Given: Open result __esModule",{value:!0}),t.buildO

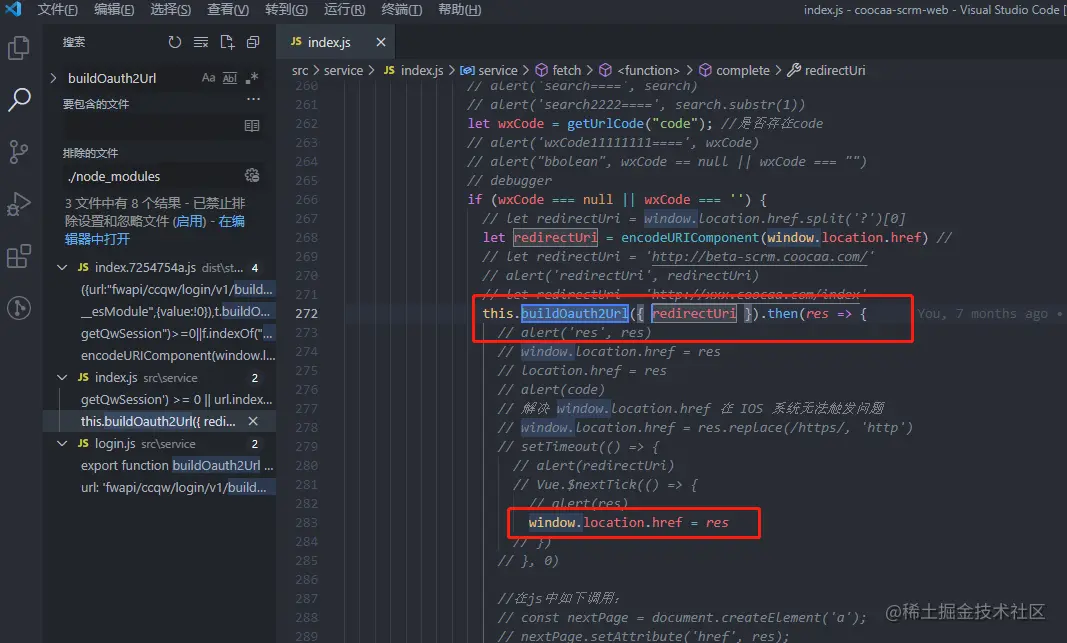Looking at the screenshot, I should pyautogui.click(x=176, y=311).
